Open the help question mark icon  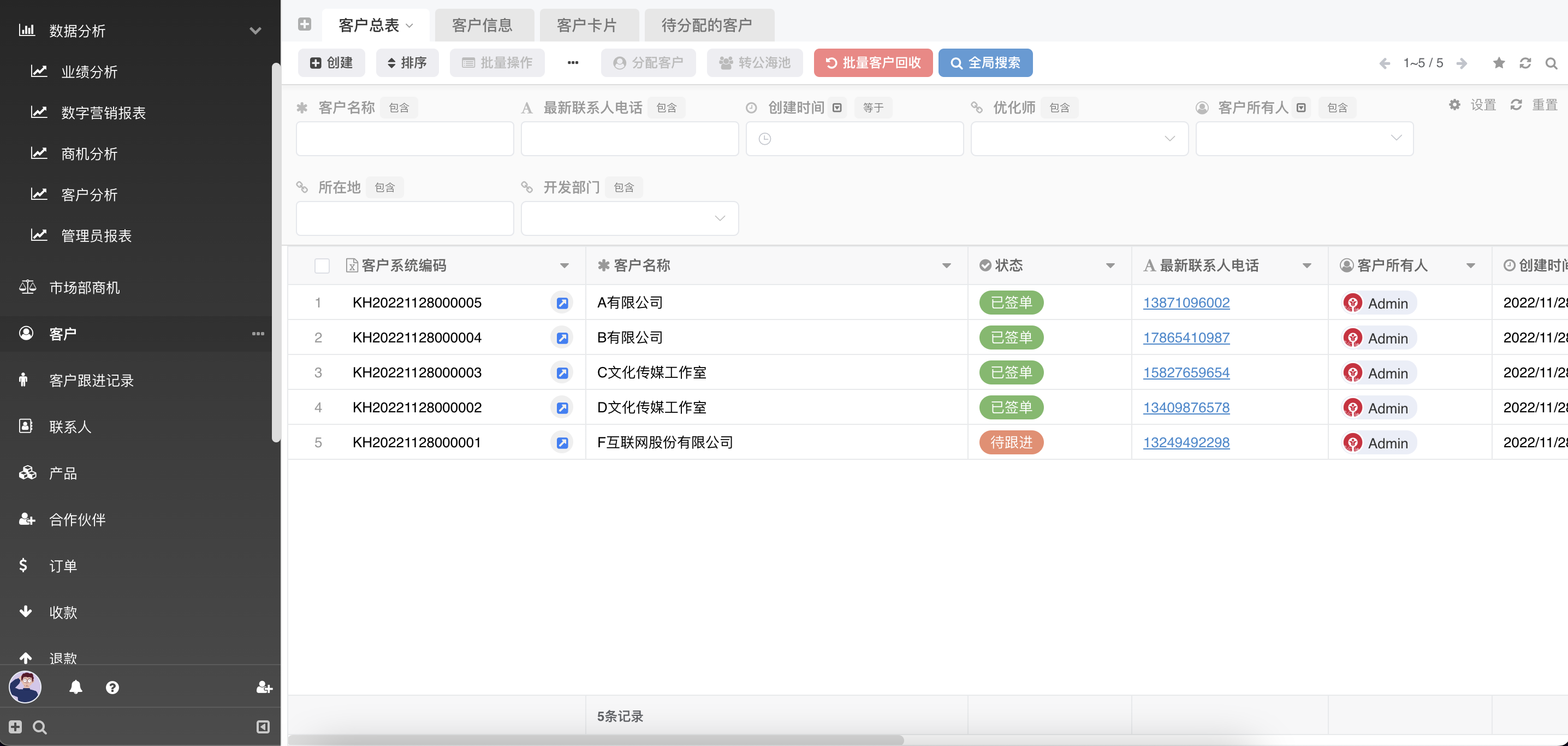[112, 687]
